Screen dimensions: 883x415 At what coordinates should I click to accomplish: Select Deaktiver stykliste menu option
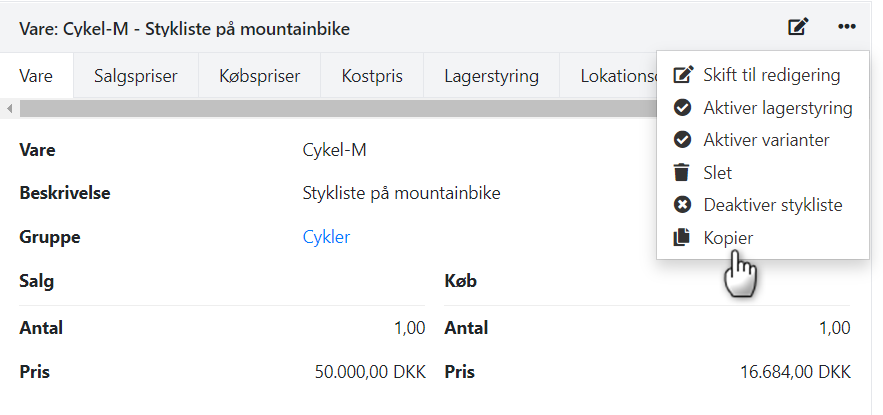click(772, 205)
